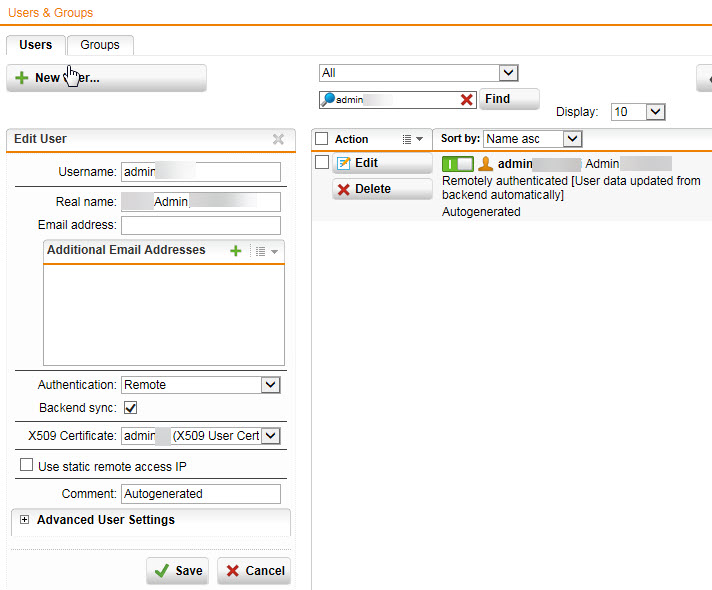Image resolution: width=712 pixels, height=590 pixels.
Task: Save the user changes
Action: click(178, 571)
